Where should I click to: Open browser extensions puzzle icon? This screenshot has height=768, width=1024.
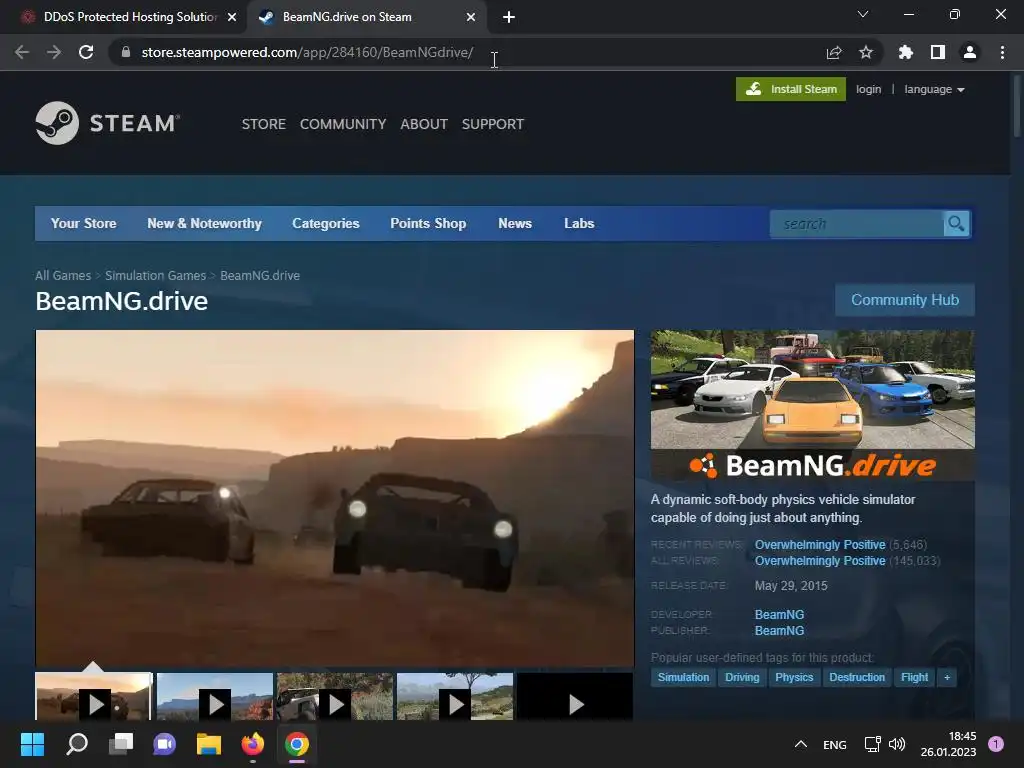[x=905, y=52]
